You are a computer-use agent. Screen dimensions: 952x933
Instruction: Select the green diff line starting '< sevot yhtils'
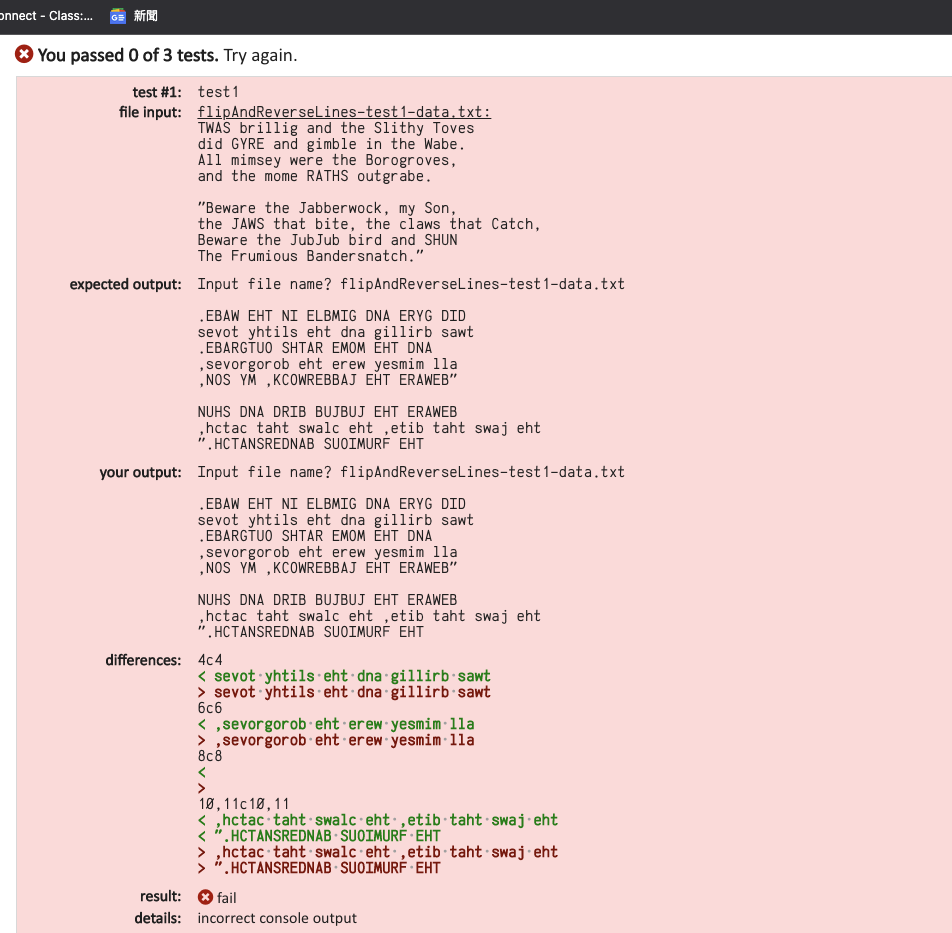[347, 676]
